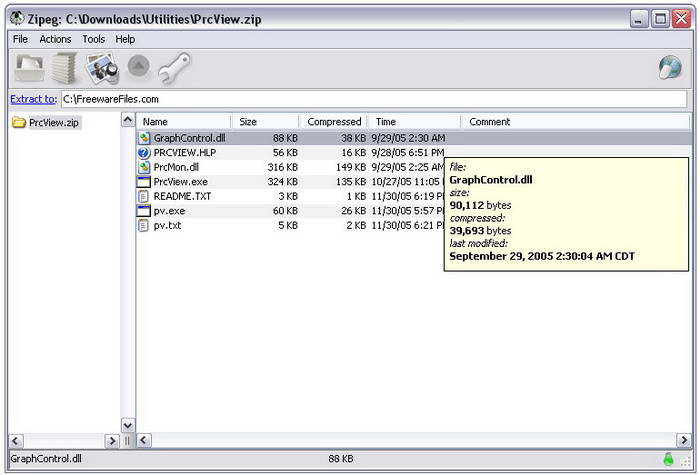Open the Tools menu

[93, 39]
